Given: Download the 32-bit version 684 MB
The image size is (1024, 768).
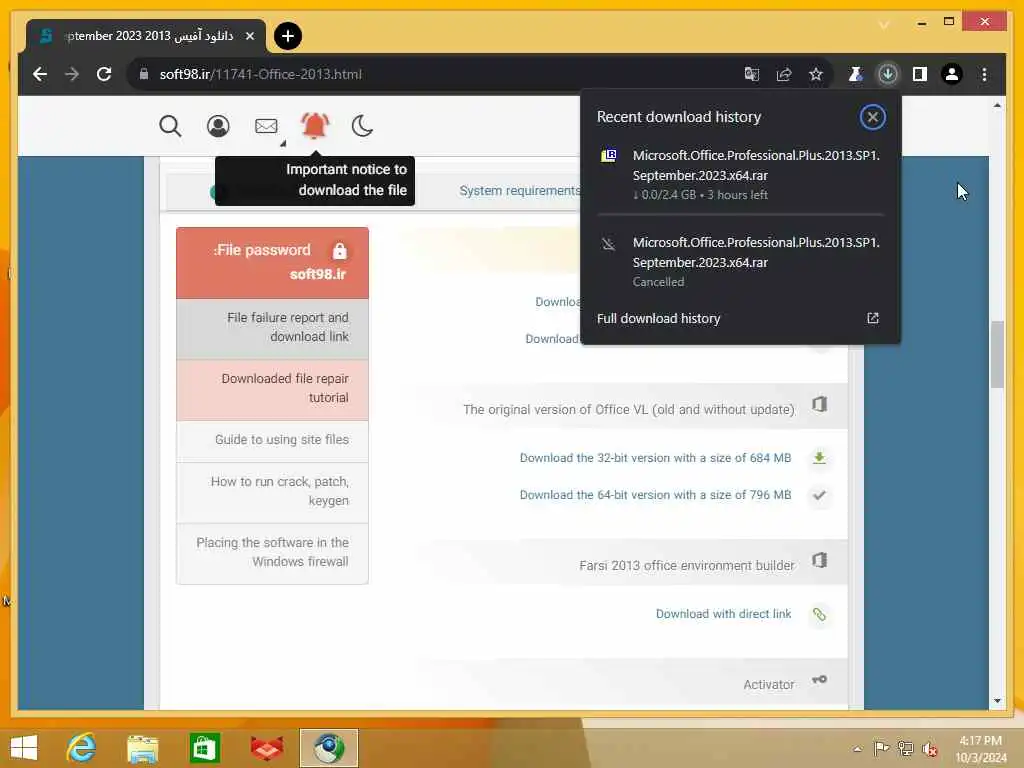Looking at the screenshot, I should (x=655, y=458).
